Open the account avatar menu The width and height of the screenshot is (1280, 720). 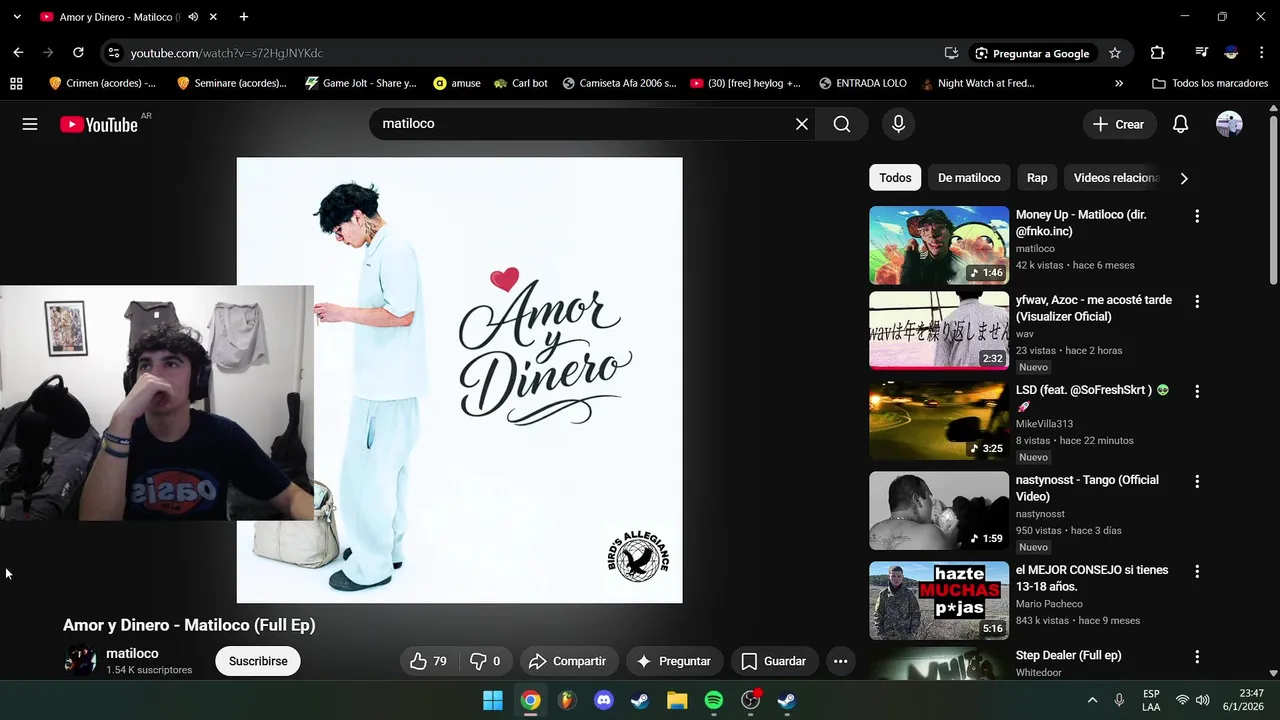click(1229, 124)
